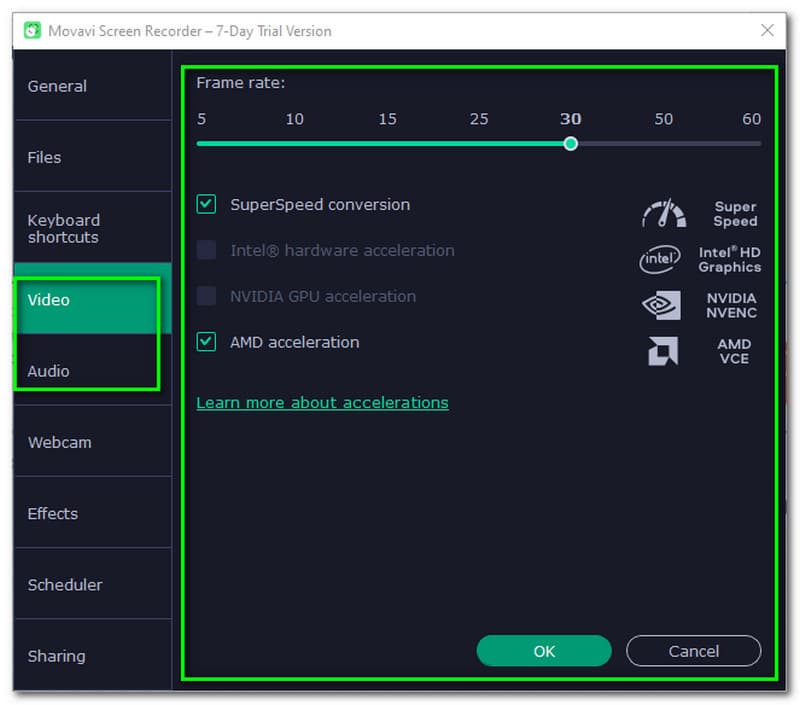Screen dimensions: 800x705
Task: Click the NVIDIA NVENC label text
Action: pos(731,305)
